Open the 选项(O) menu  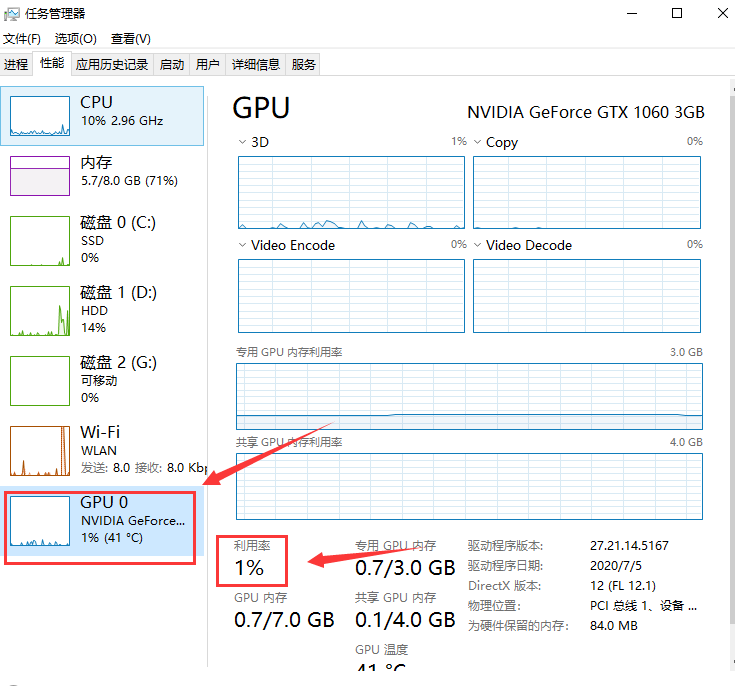75,39
